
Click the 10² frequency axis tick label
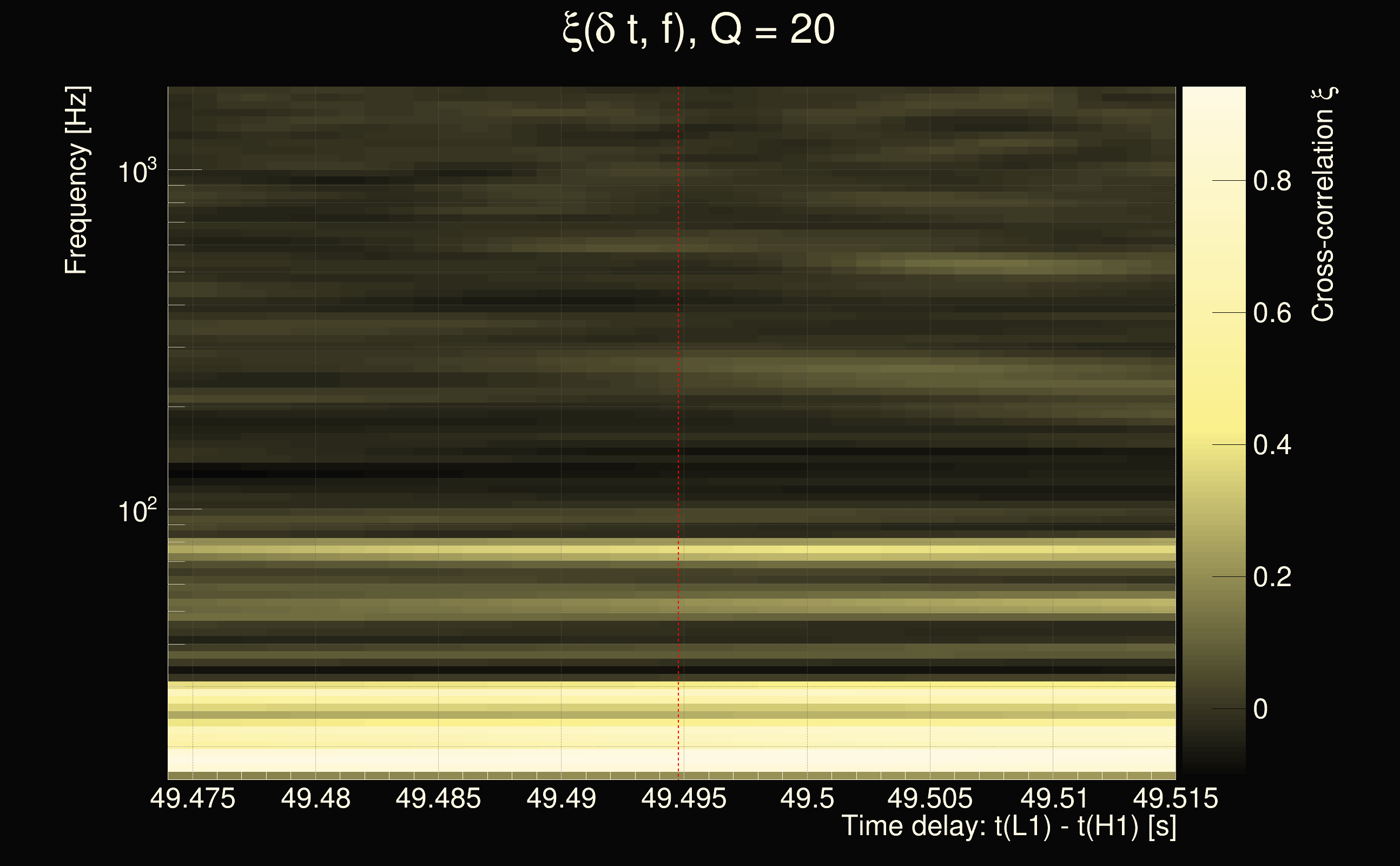tap(137, 510)
